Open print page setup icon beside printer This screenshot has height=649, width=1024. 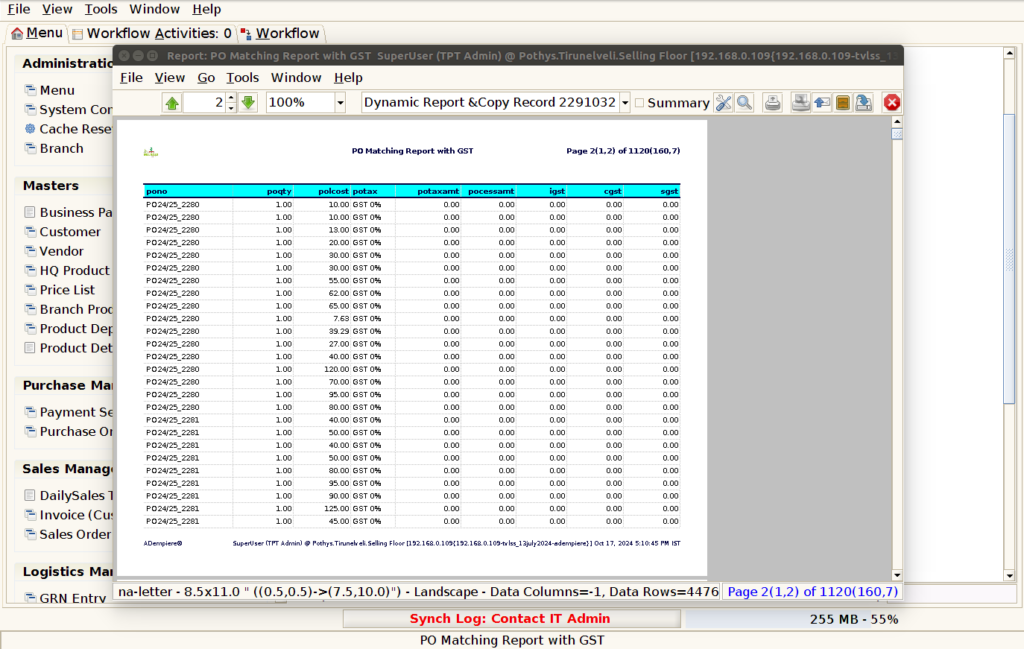click(800, 103)
